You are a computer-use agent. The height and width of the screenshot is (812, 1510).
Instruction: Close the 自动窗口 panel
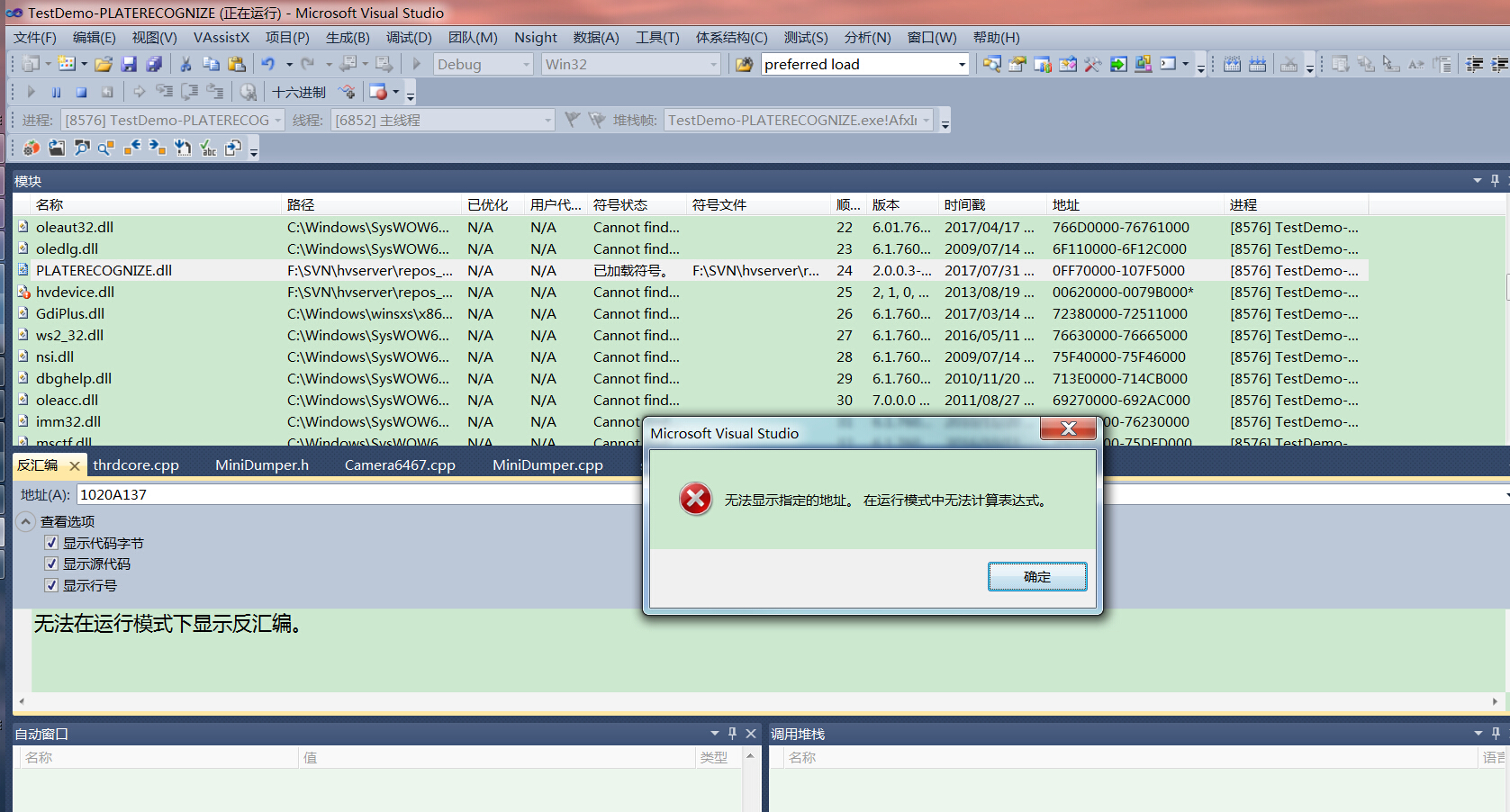coord(751,734)
